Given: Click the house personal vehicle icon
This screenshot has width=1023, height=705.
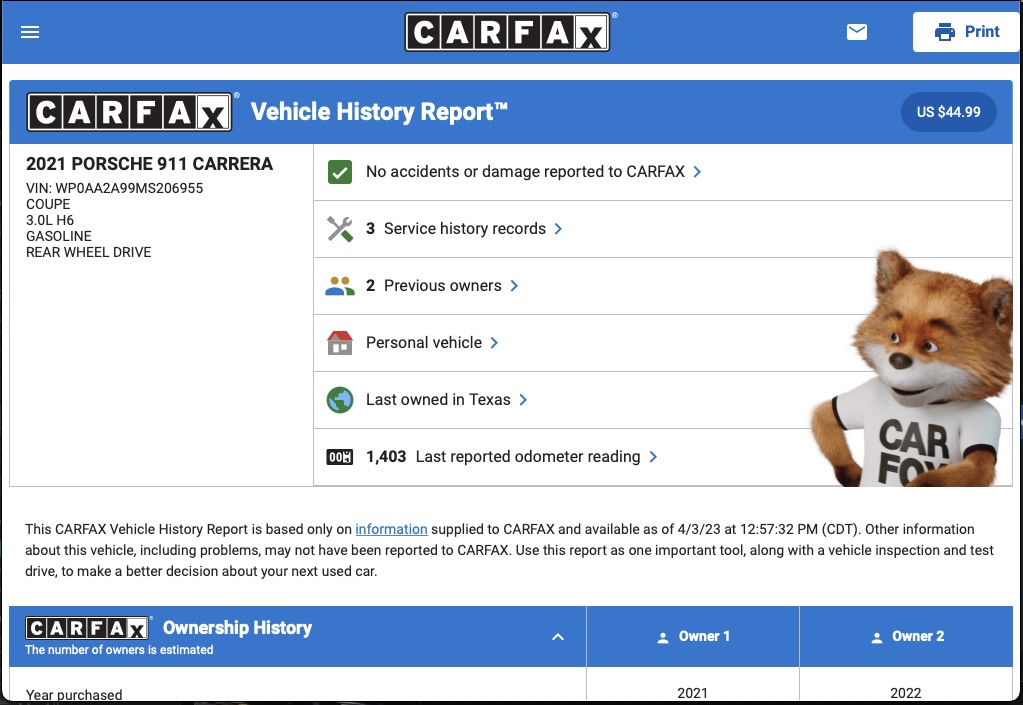Looking at the screenshot, I should (x=339, y=342).
